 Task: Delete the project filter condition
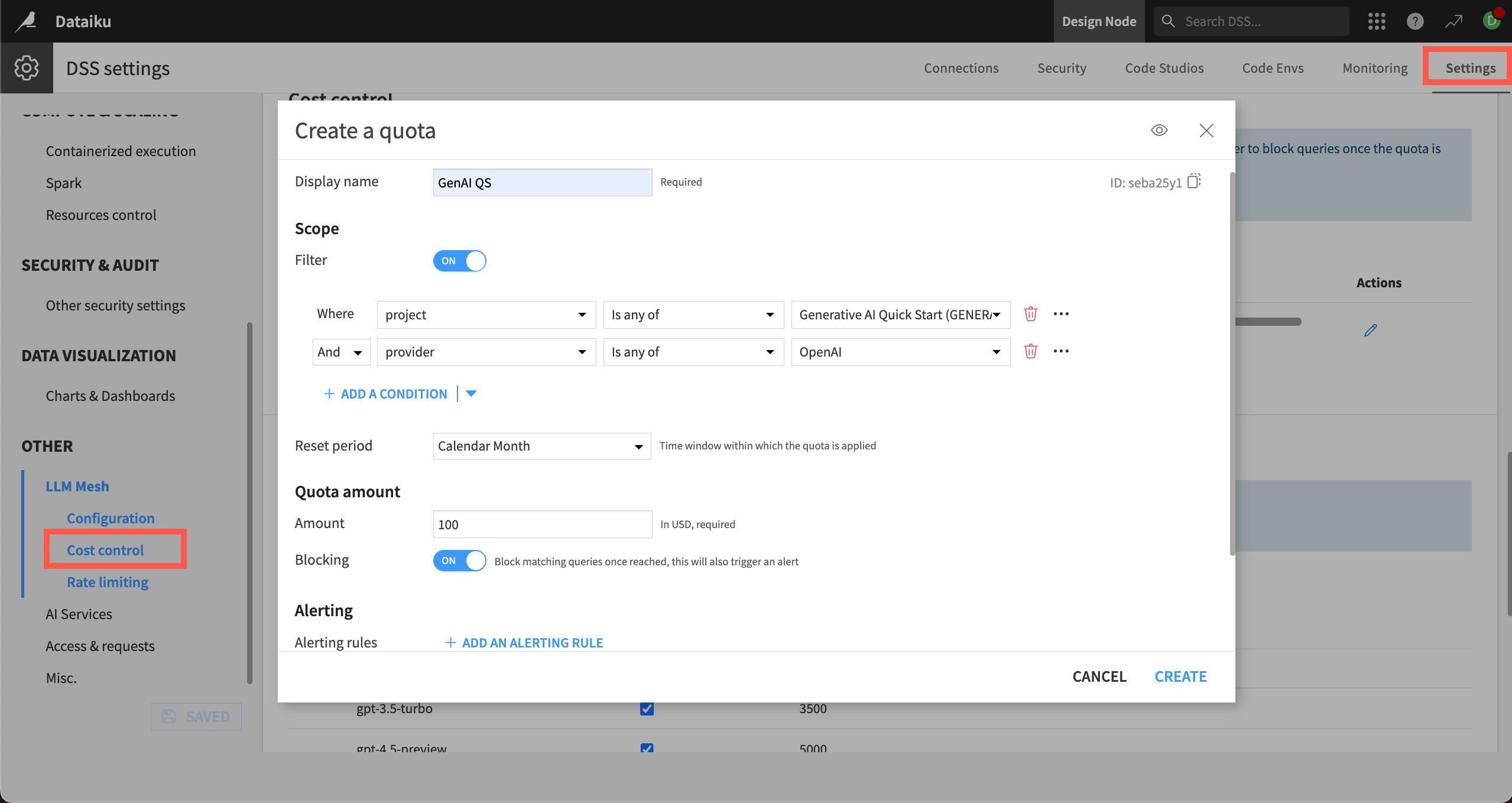tap(1031, 314)
